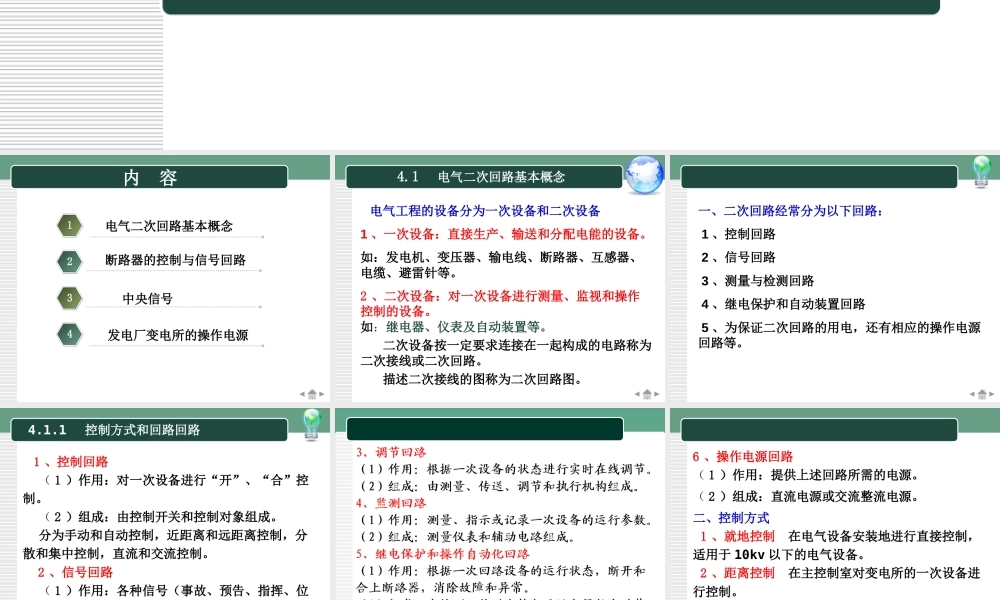Click the next arrow on the 4.1 slide
Viewport: 1000px width, 600px height.
tap(656, 394)
